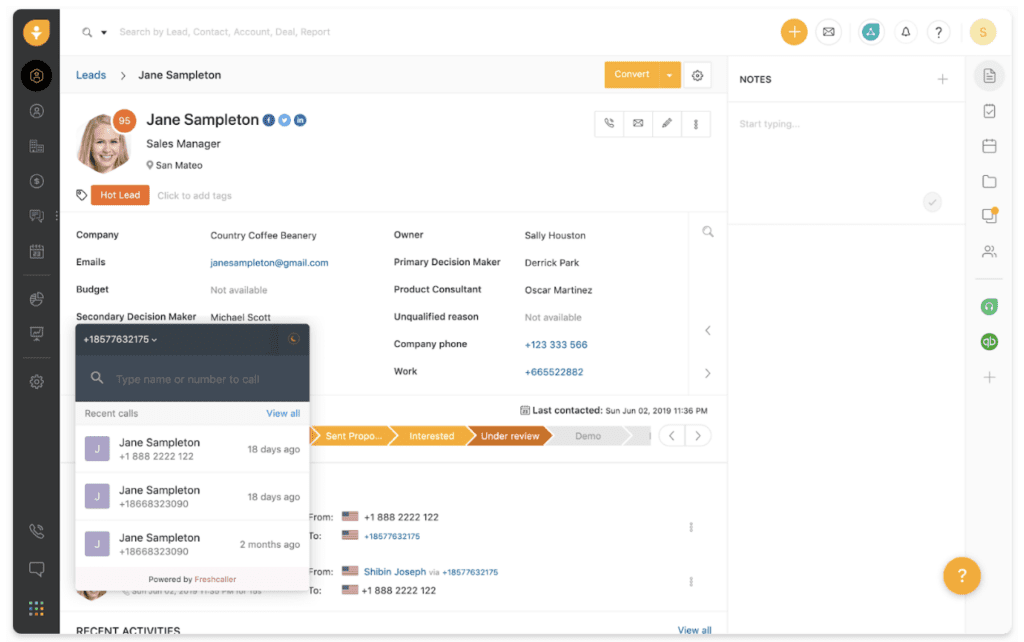
Task: Open options dots for Shibin Joseph call
Action: (x=691, y=582)
